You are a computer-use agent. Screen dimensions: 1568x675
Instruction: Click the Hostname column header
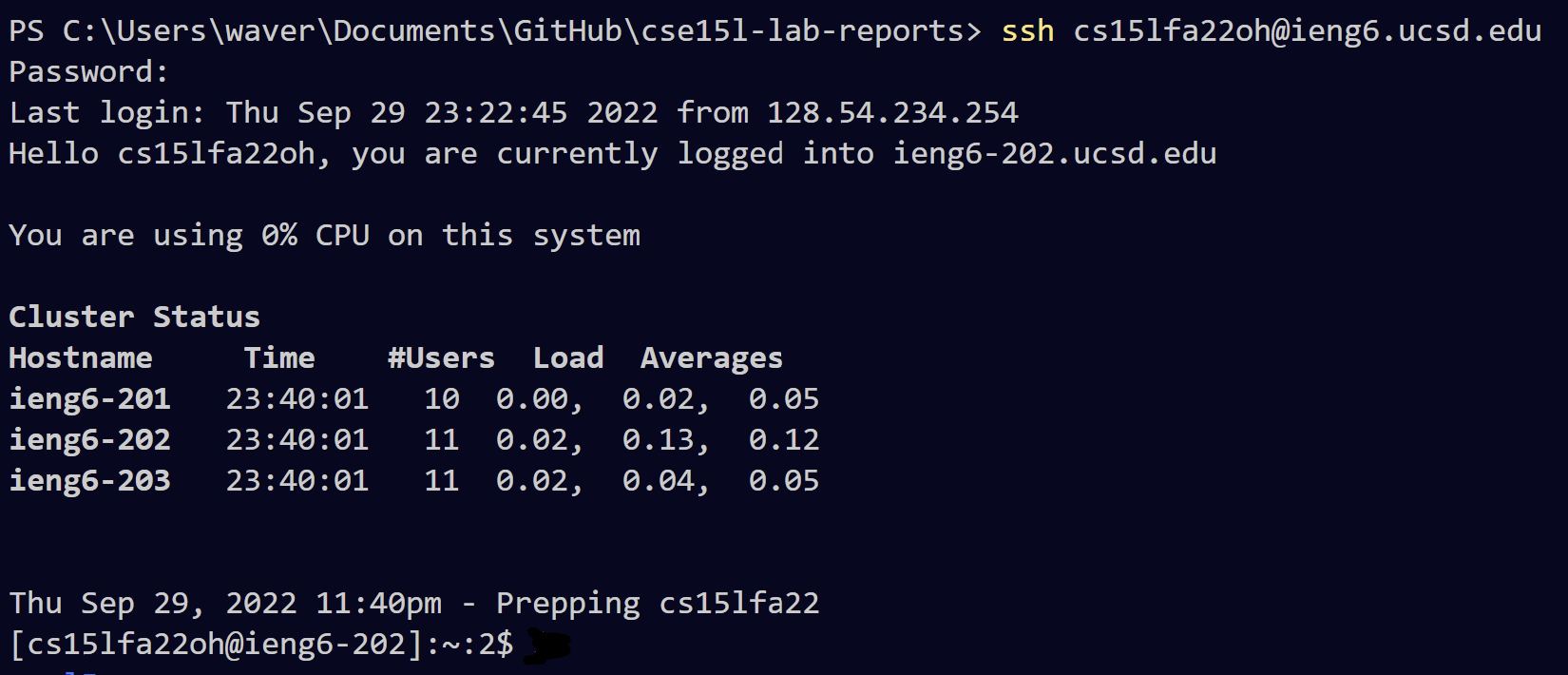[81, 358]
